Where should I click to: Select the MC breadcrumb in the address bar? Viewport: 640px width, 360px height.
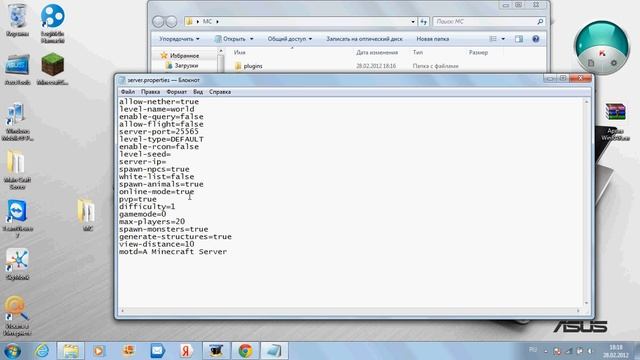click(x=207, y=22)
